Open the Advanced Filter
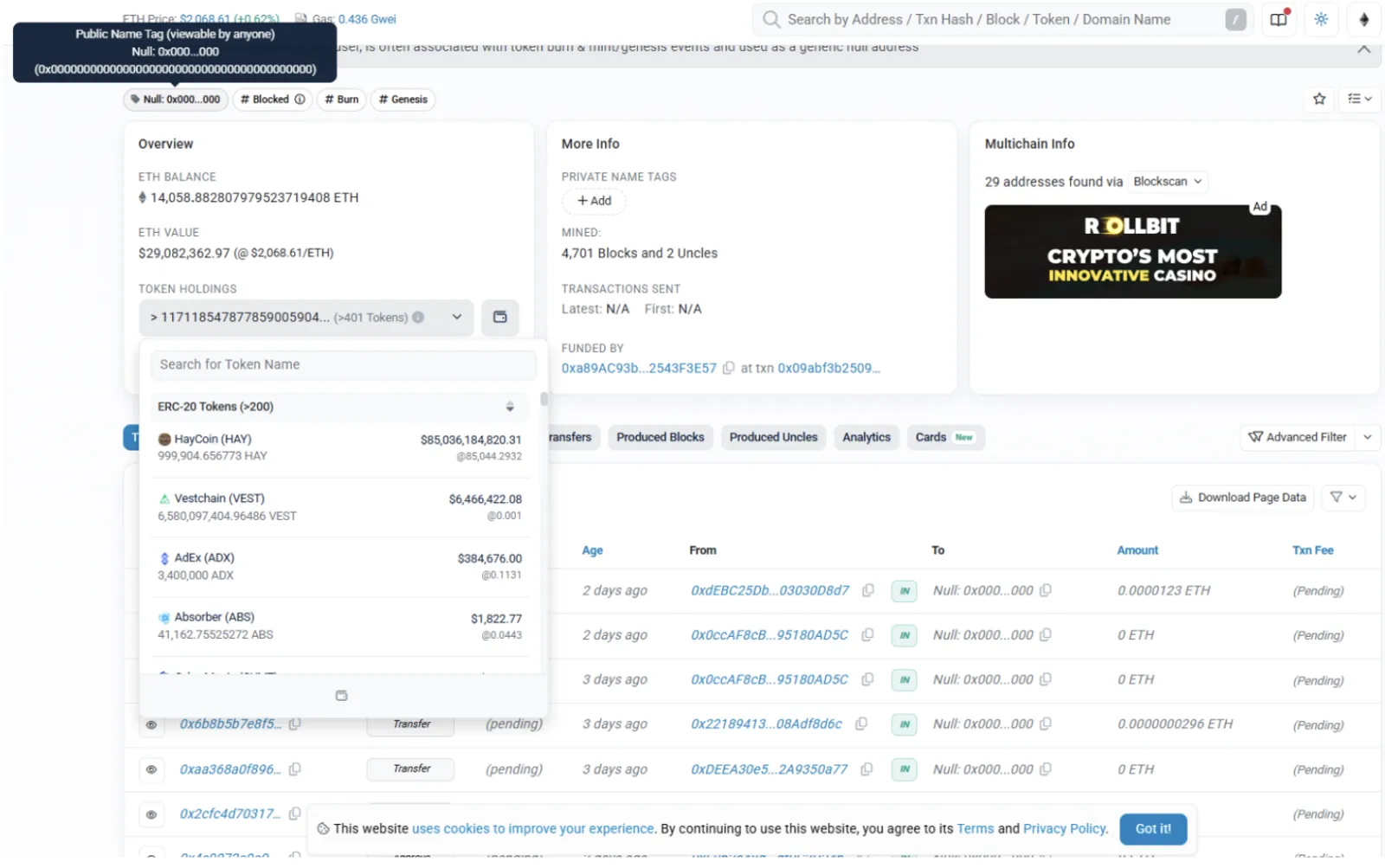Viewport: 1385px width, 868px height. [x=1298, y=438]
